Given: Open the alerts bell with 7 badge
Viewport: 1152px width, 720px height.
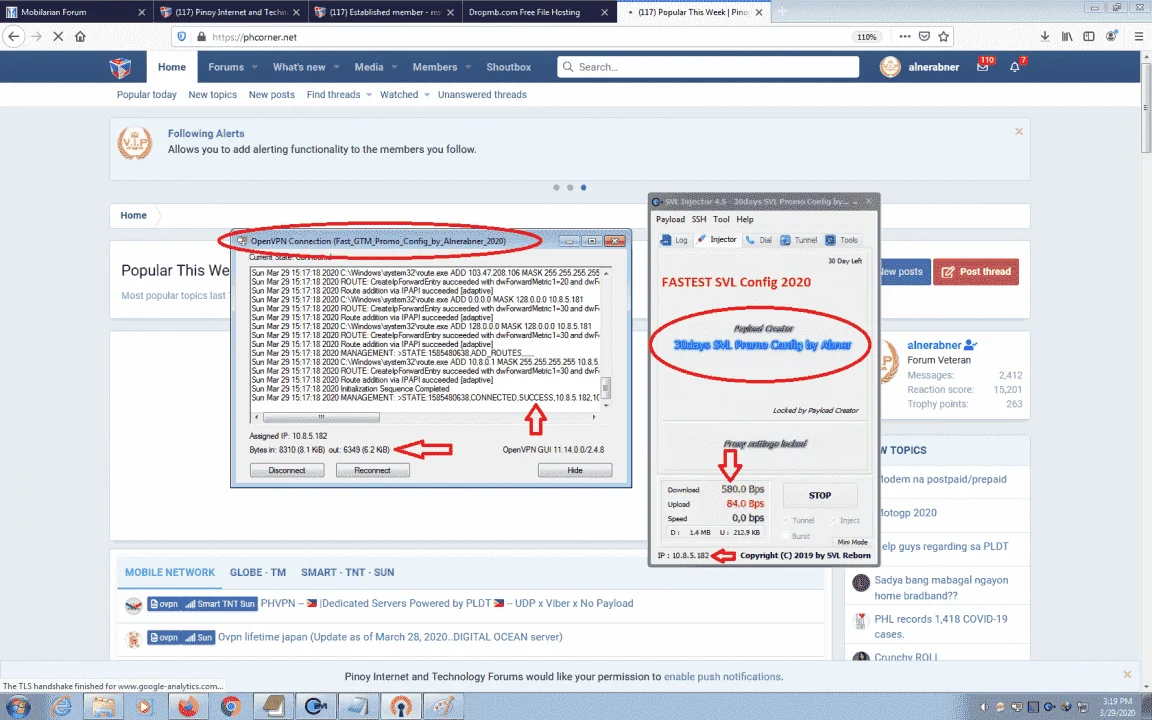Looking at the screenshot, I should (x=1015, y=67).
